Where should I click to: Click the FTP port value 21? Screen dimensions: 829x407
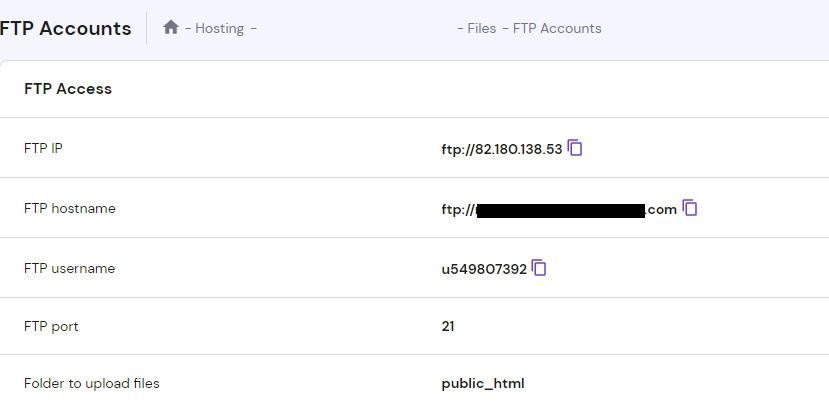448,326
